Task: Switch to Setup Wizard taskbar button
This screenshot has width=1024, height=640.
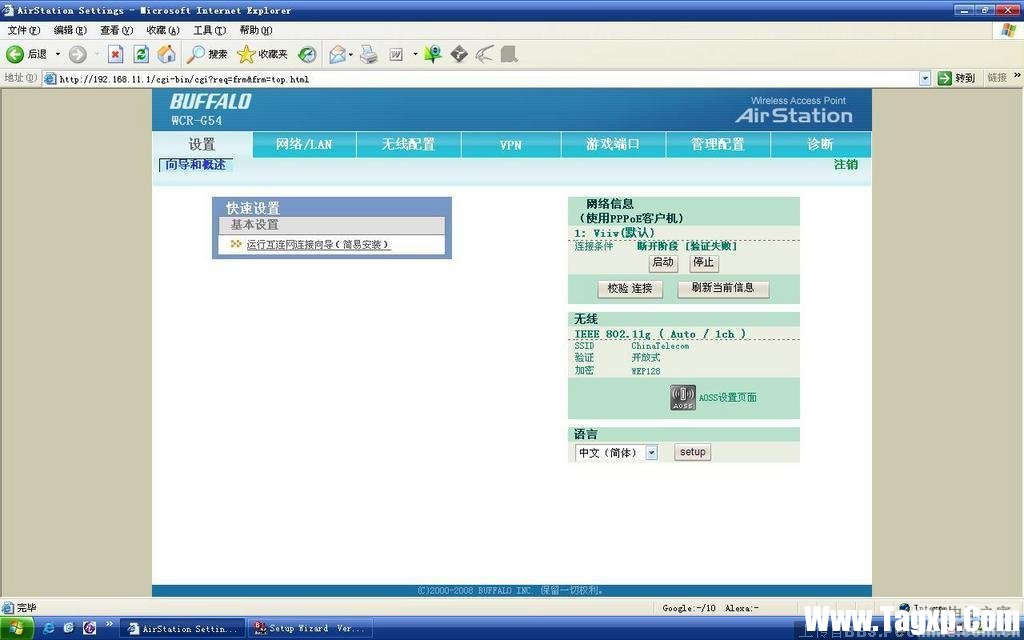Action: (x=310, y=628)
